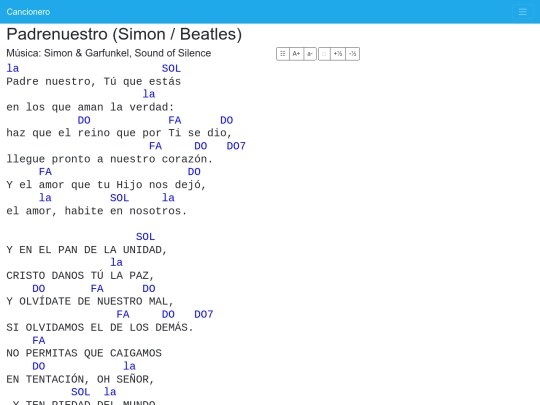This screenshot has height=405, width=540.
Task: Click the FA chord above 'por Ti se dio'
Action: click(175, 120)
